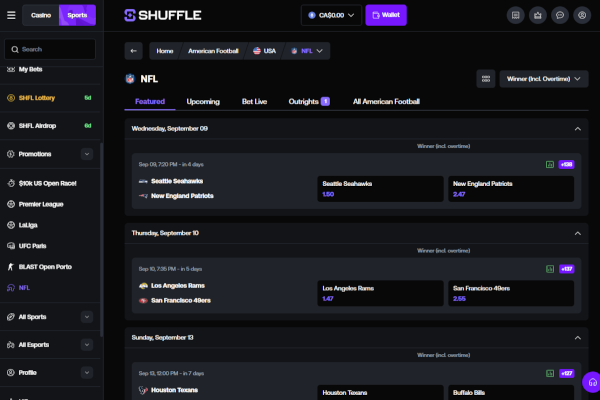Open the hamburger menu
600x400 pixels.
point(11,15)
